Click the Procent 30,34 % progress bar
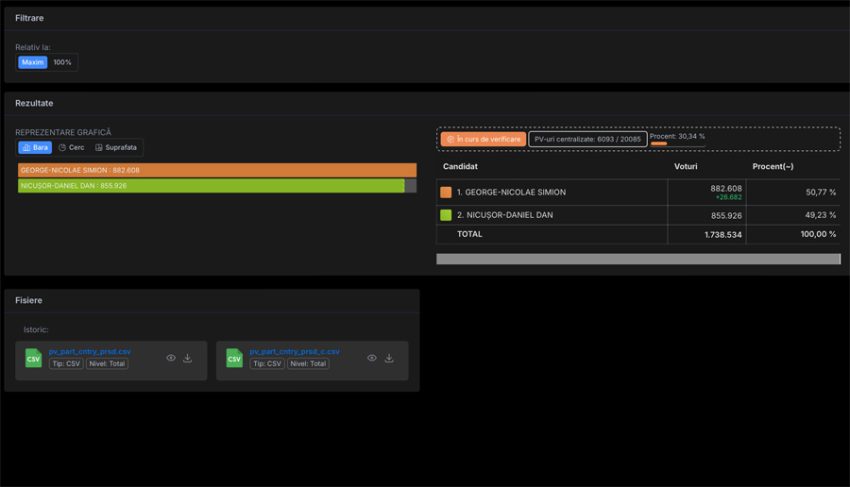This screenshot has width=850, height=487. point(677,144)
